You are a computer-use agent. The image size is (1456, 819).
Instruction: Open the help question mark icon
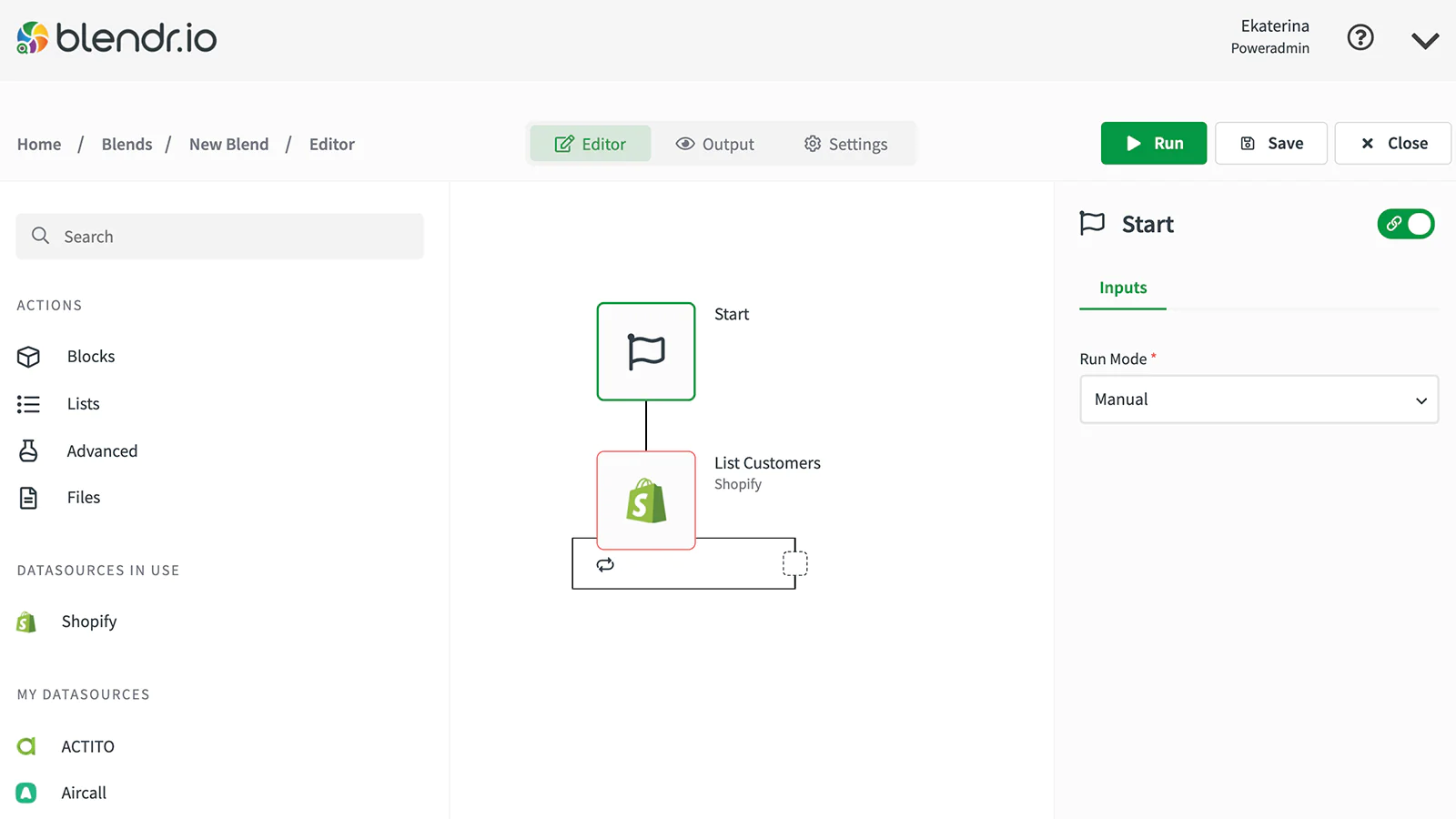tap(1360, 37)
